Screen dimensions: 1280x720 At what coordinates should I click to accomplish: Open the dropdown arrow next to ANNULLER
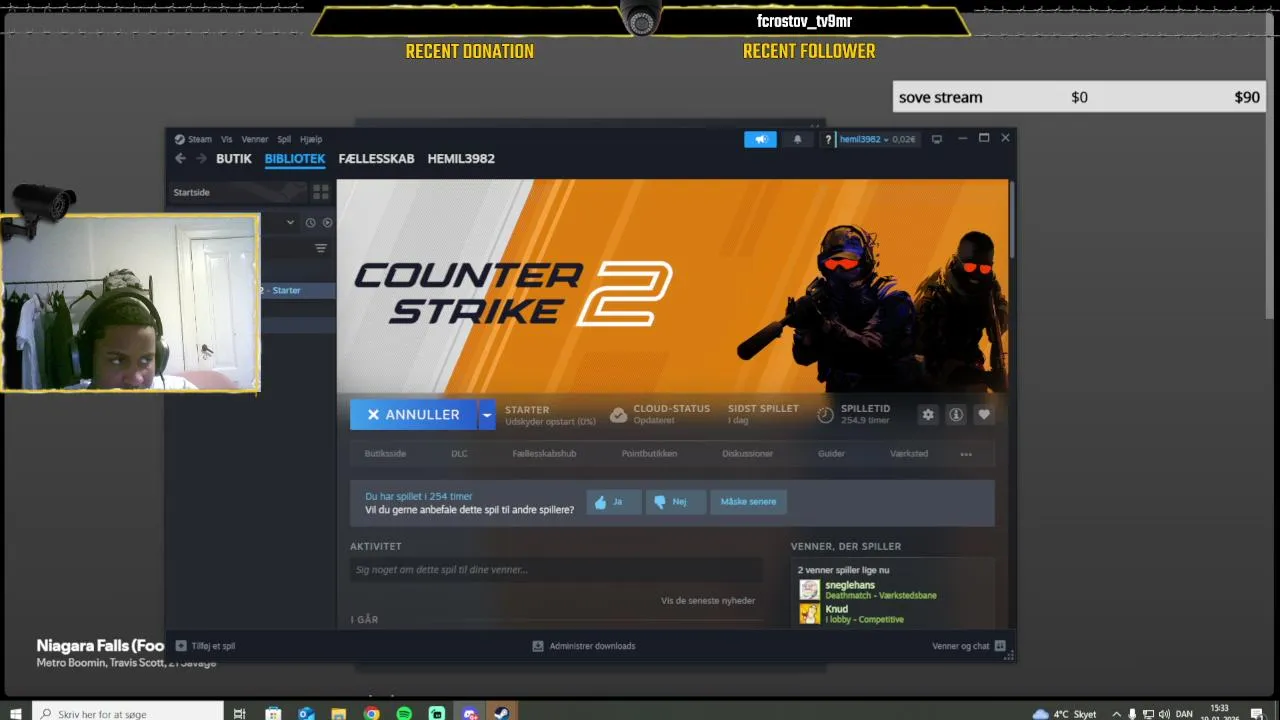(486, 414)
